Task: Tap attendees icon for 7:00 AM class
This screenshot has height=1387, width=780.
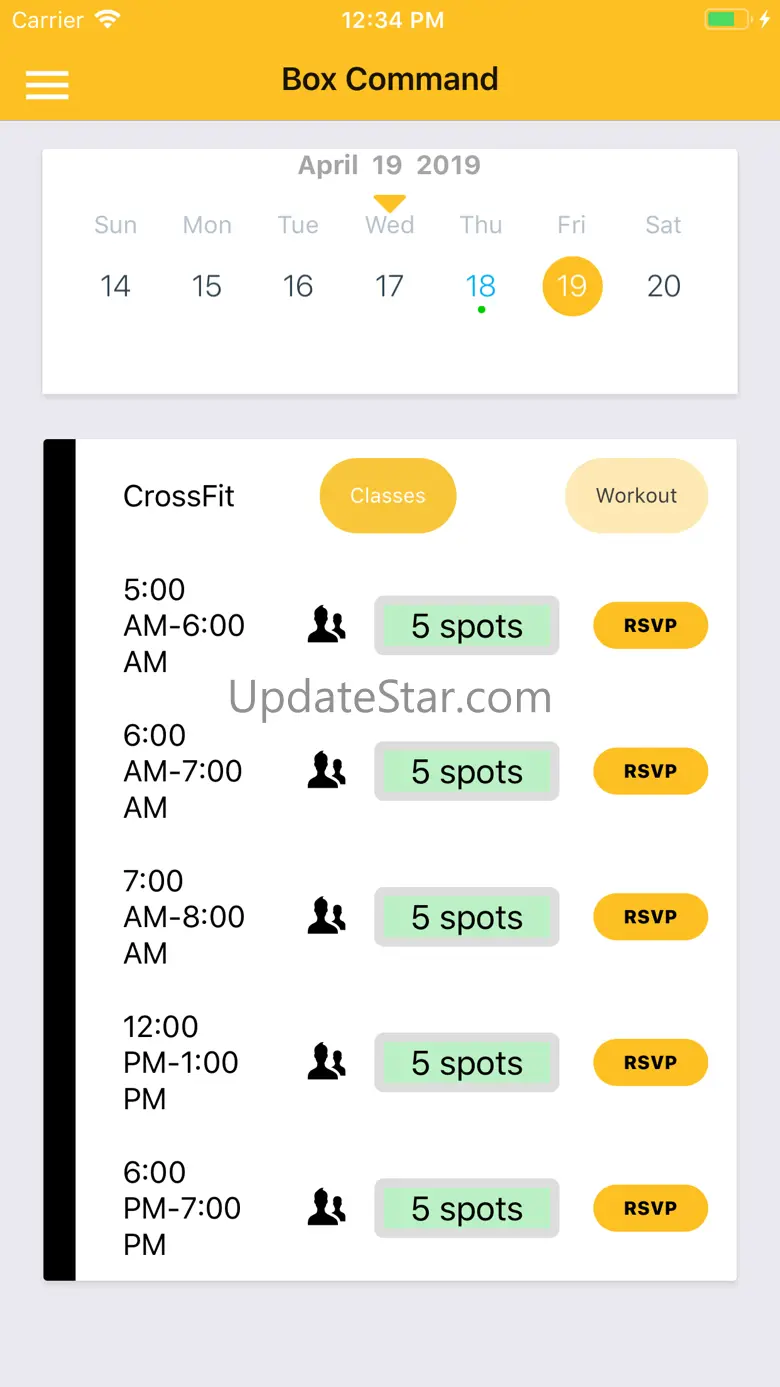Action: point(326,917)
